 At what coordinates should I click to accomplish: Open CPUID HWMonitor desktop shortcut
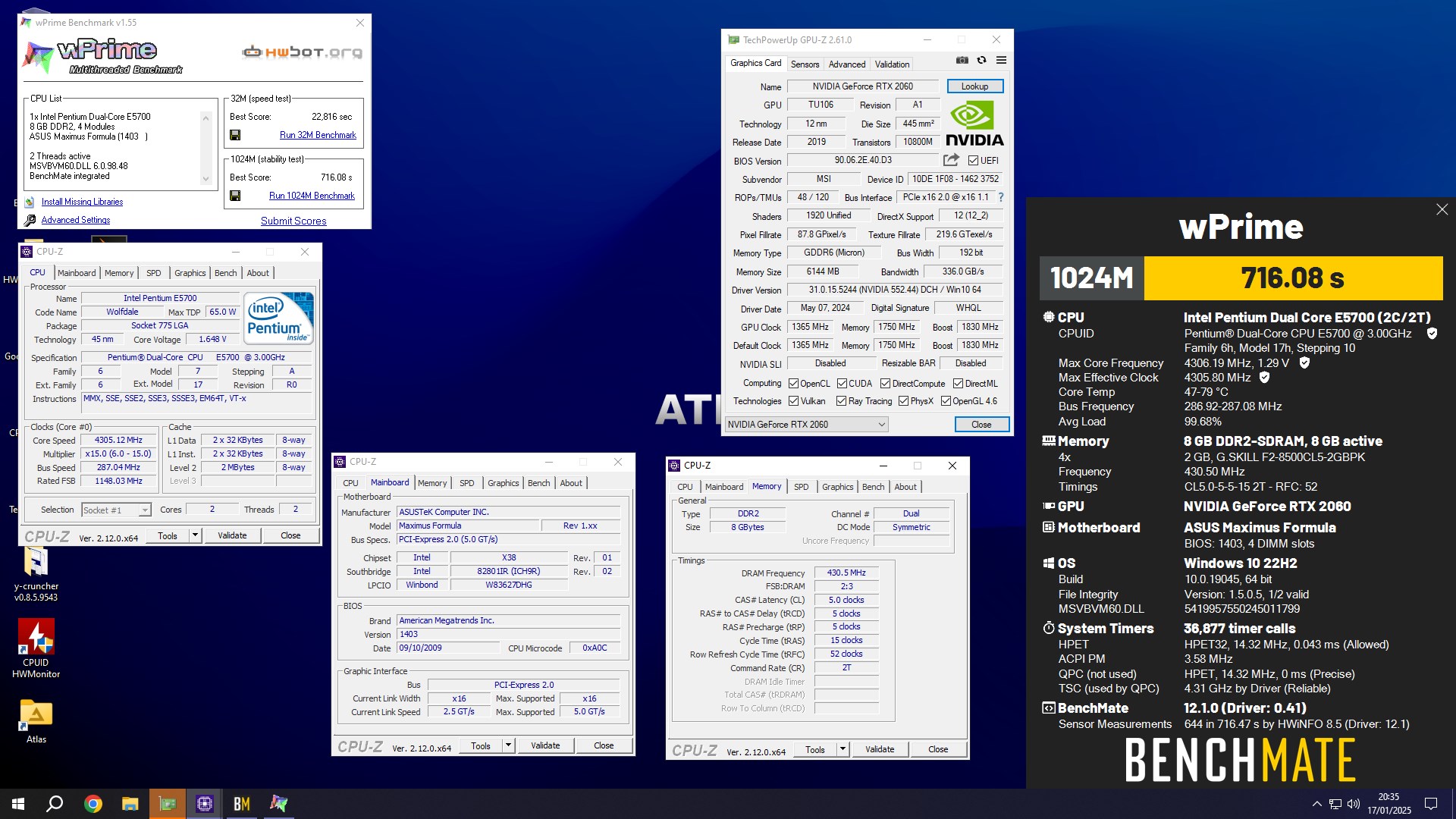point(36,649)
